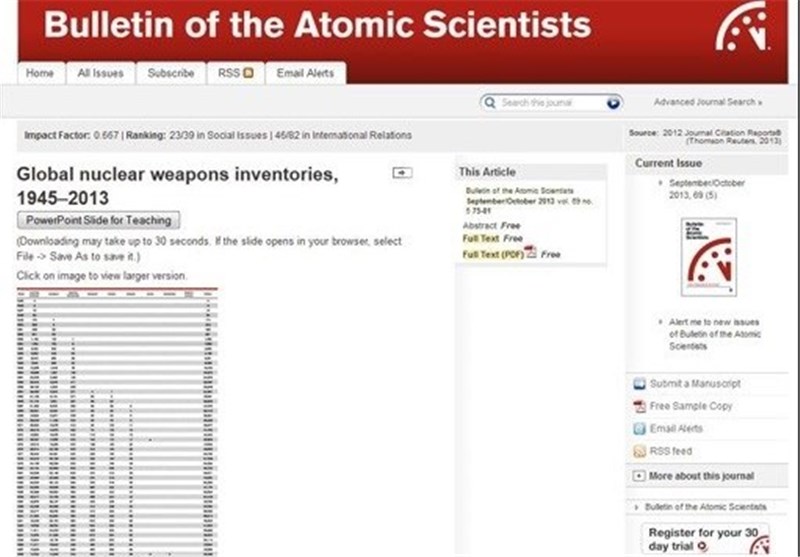Image resolution: width=800 pixels, height=557 pixels.
Task: Click the Submit a Manuscript icon
Action: (639, 384)
